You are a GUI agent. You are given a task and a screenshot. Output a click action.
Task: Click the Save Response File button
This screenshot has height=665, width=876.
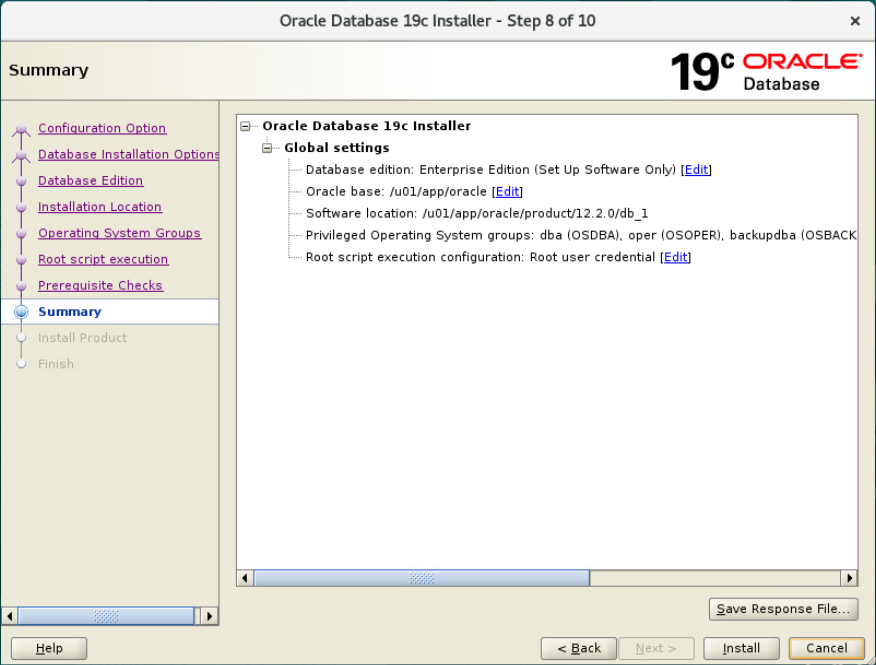coord(783,609)
